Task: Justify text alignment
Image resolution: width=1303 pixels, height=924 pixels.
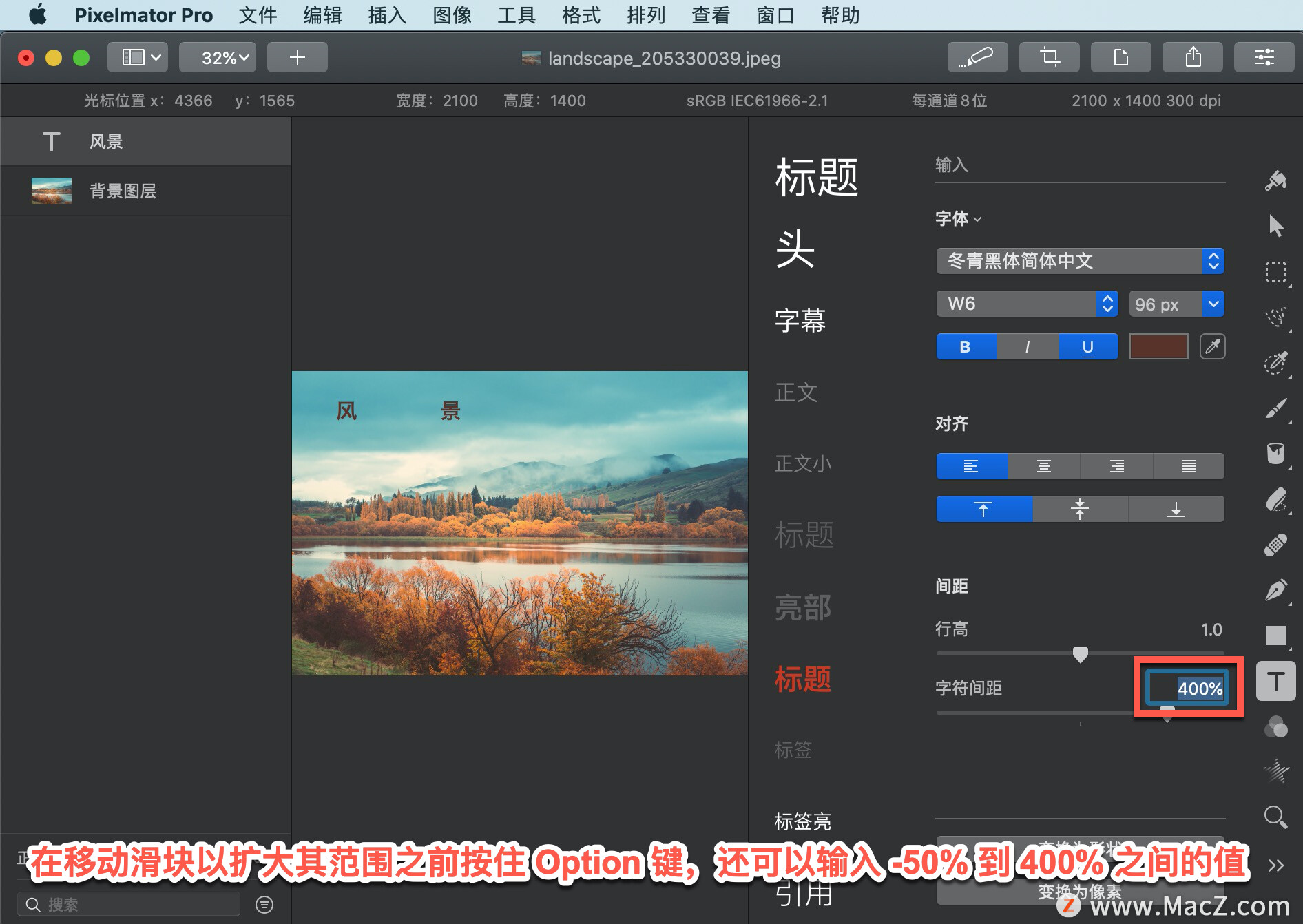Action: tap(1189, 466)
